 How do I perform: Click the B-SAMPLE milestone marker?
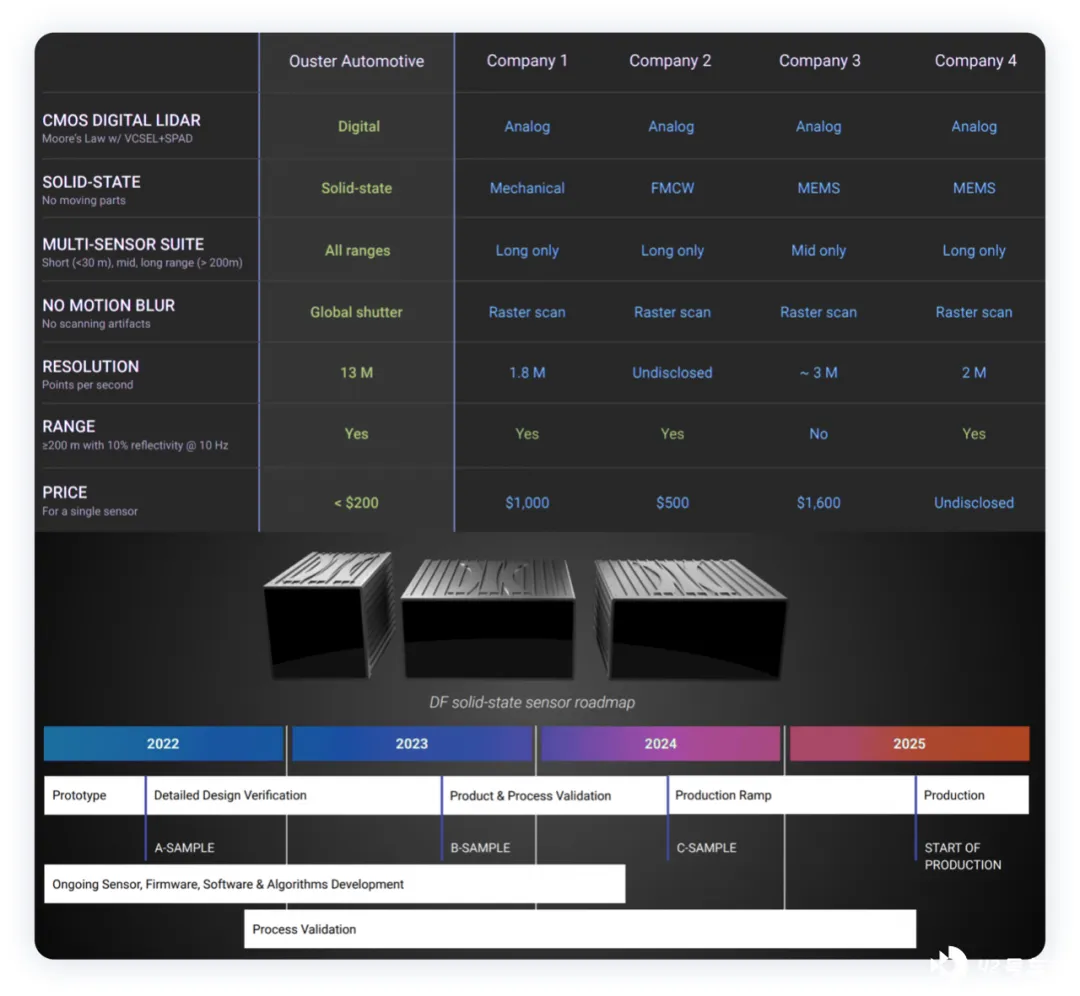[480, 847]
